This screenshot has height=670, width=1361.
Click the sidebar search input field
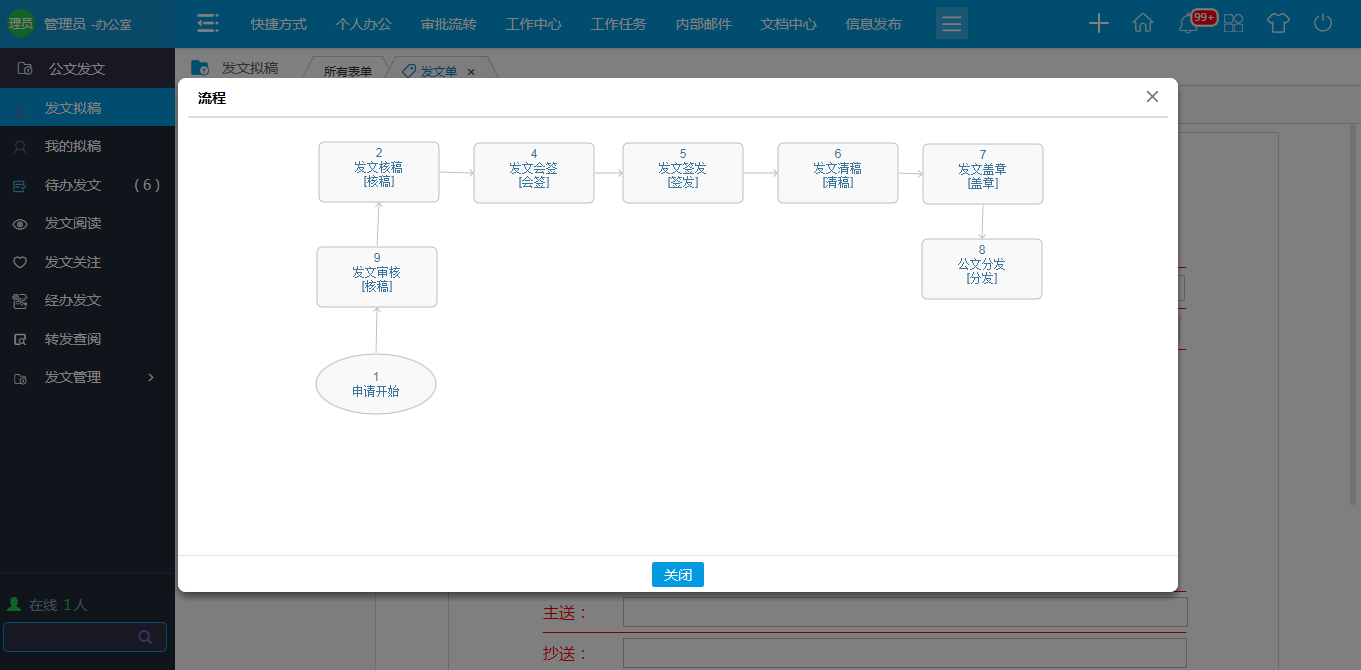68,637
